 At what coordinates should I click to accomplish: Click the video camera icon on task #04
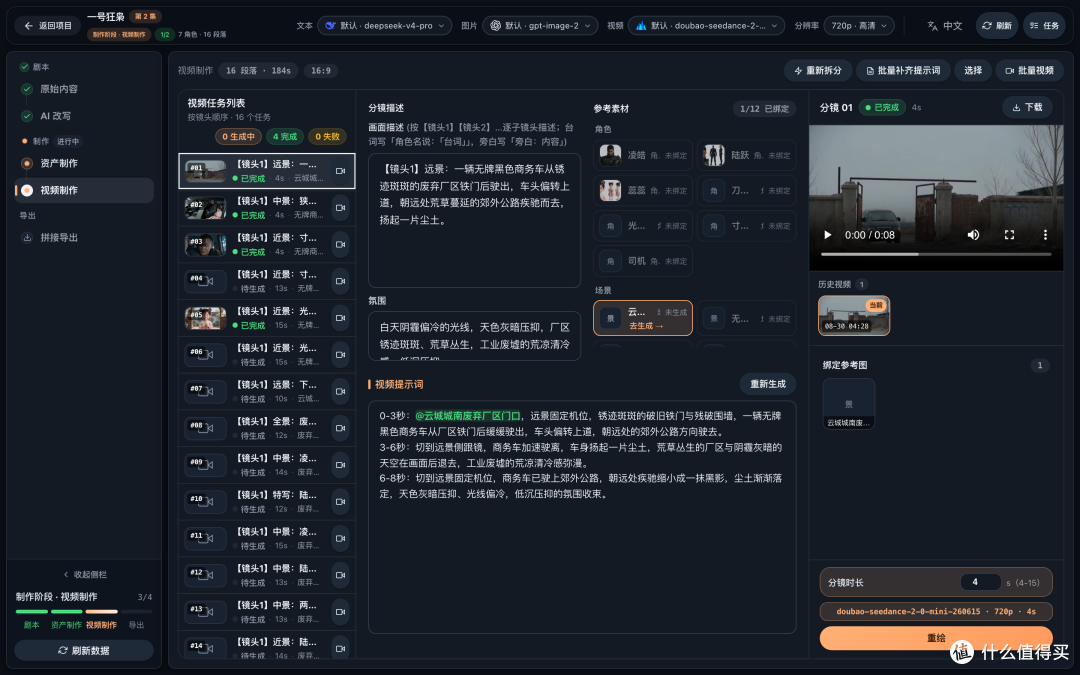point(340,281)
